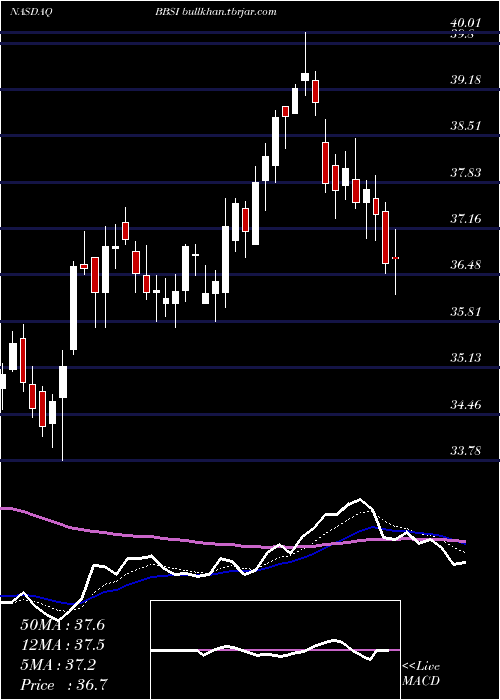Click the 39.18 price axis label
The image size is (500, 700).
coord(466,79)
